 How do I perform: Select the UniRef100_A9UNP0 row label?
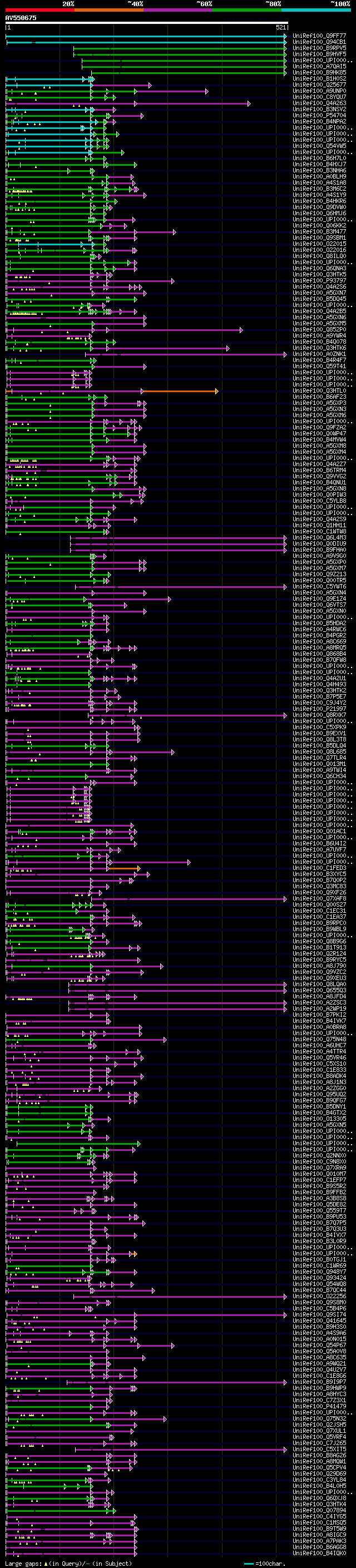pyautogui.click(x=319, y=91)
